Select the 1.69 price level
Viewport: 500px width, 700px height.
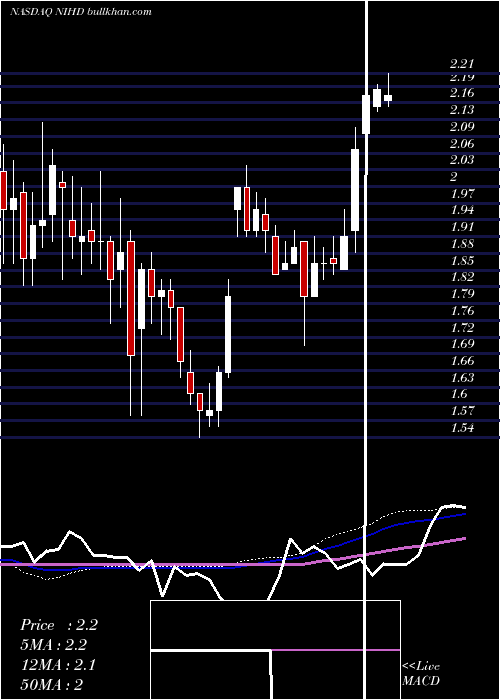[462, 344]
